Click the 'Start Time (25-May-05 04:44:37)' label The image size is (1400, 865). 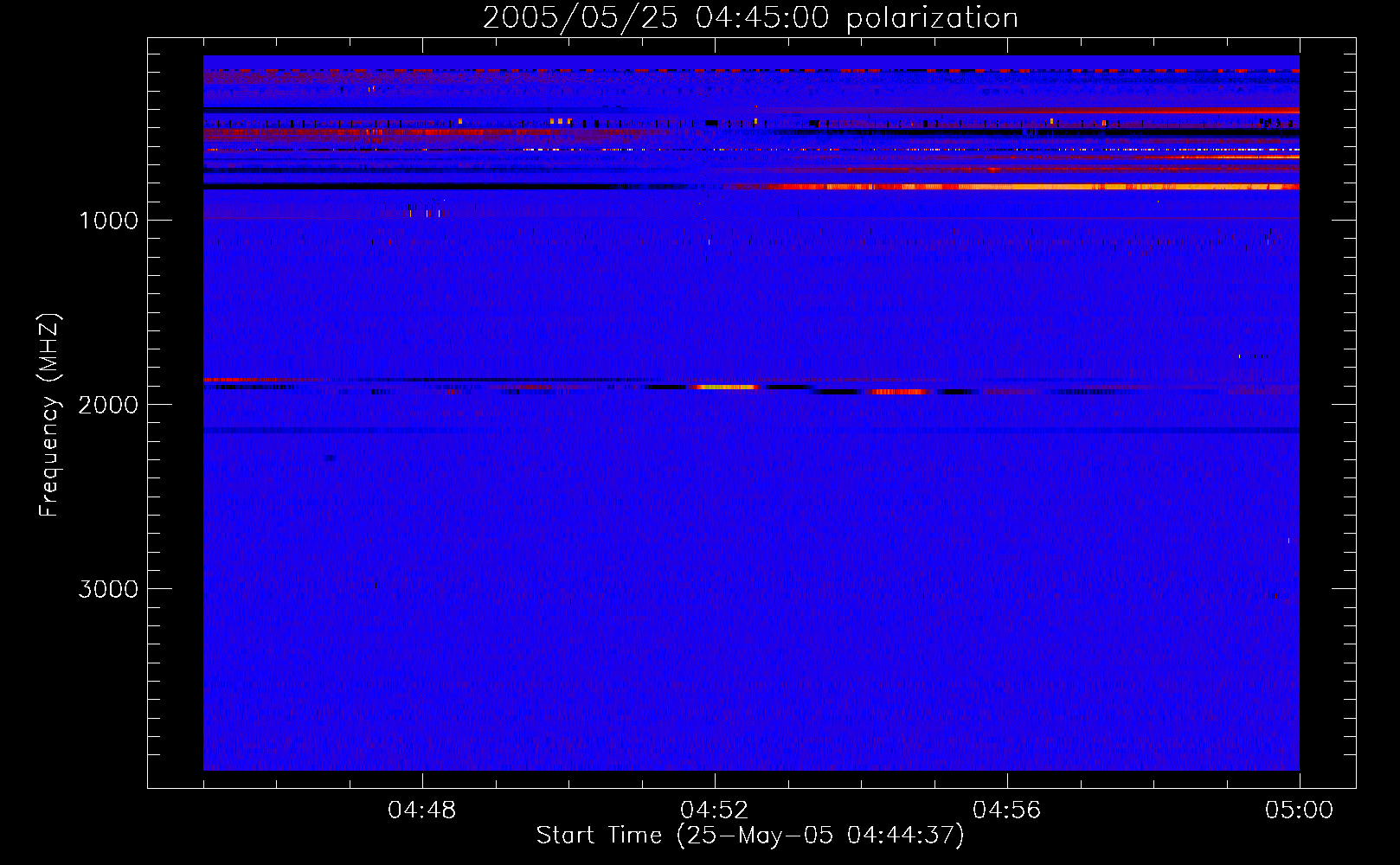click(750, 836)
